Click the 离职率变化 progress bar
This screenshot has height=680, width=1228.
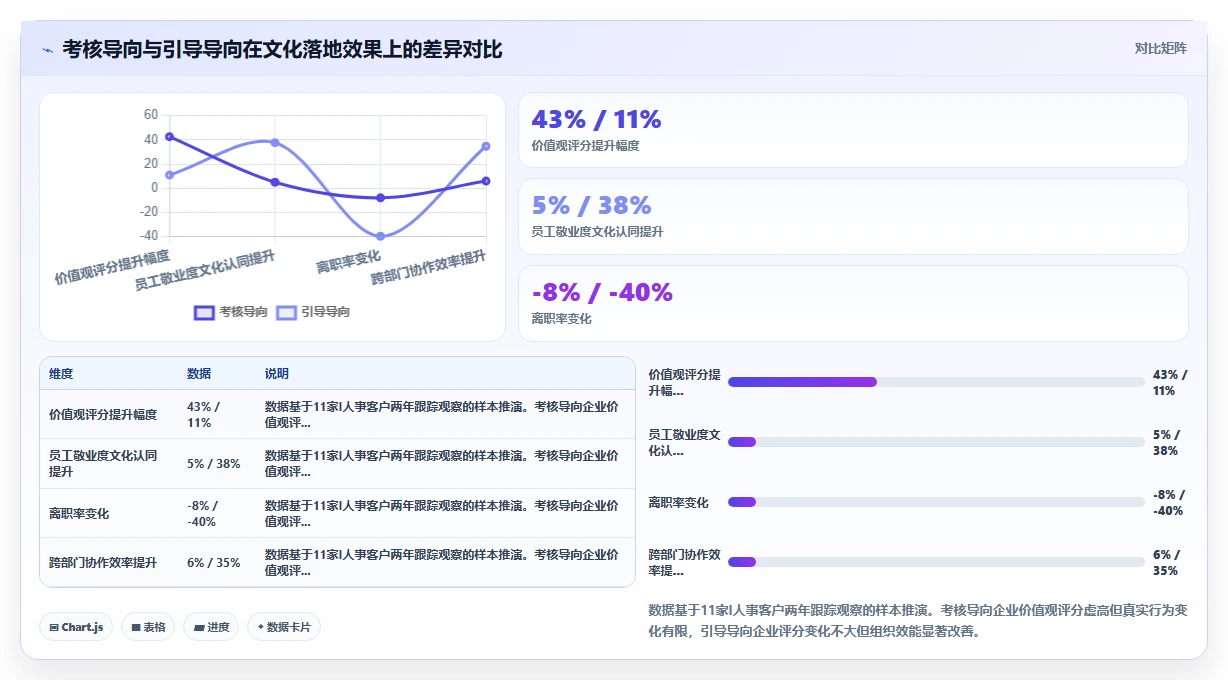[936, 502]
